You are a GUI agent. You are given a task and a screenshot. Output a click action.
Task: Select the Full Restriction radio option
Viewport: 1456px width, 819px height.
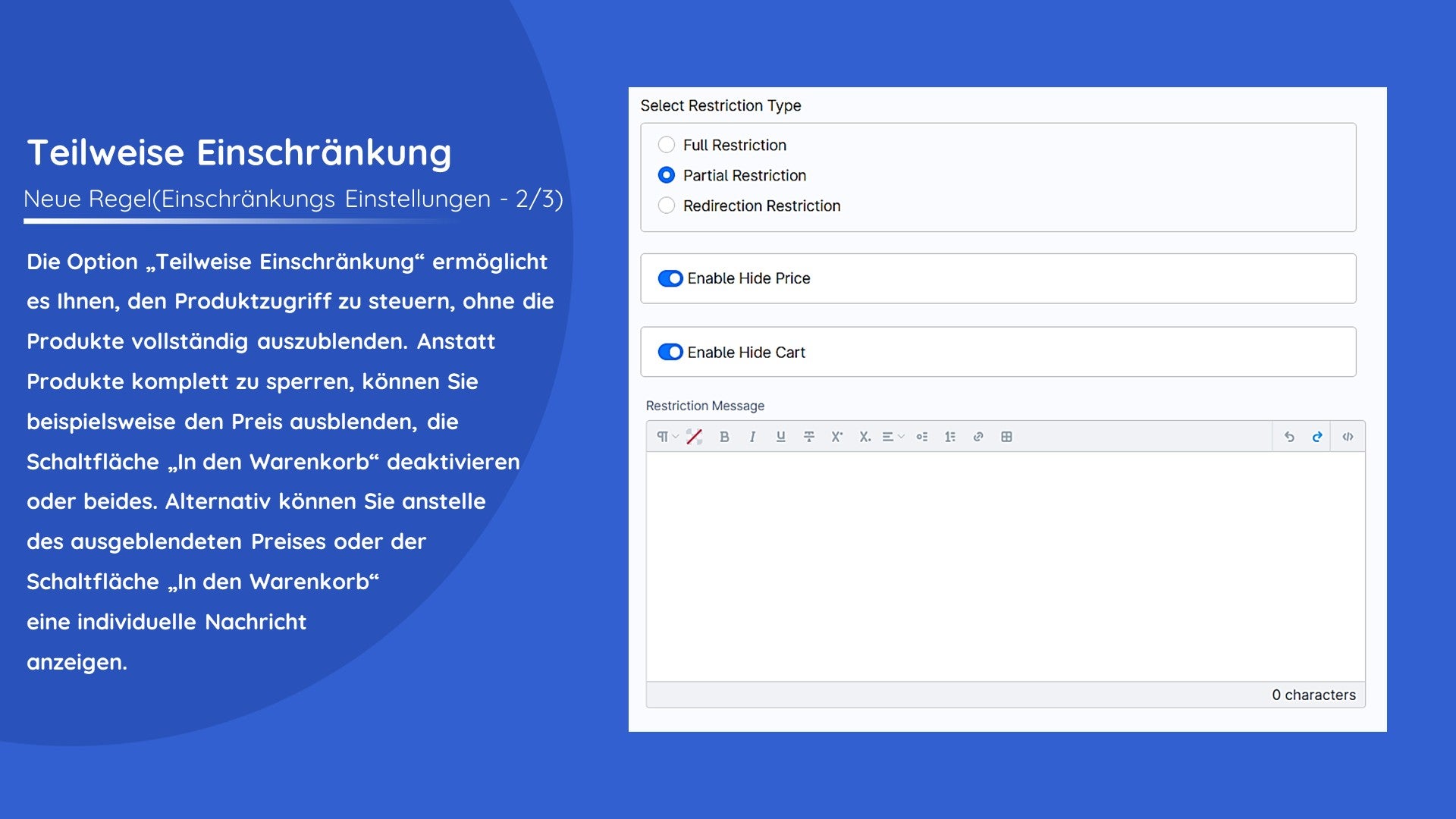[x=667, y=145]
